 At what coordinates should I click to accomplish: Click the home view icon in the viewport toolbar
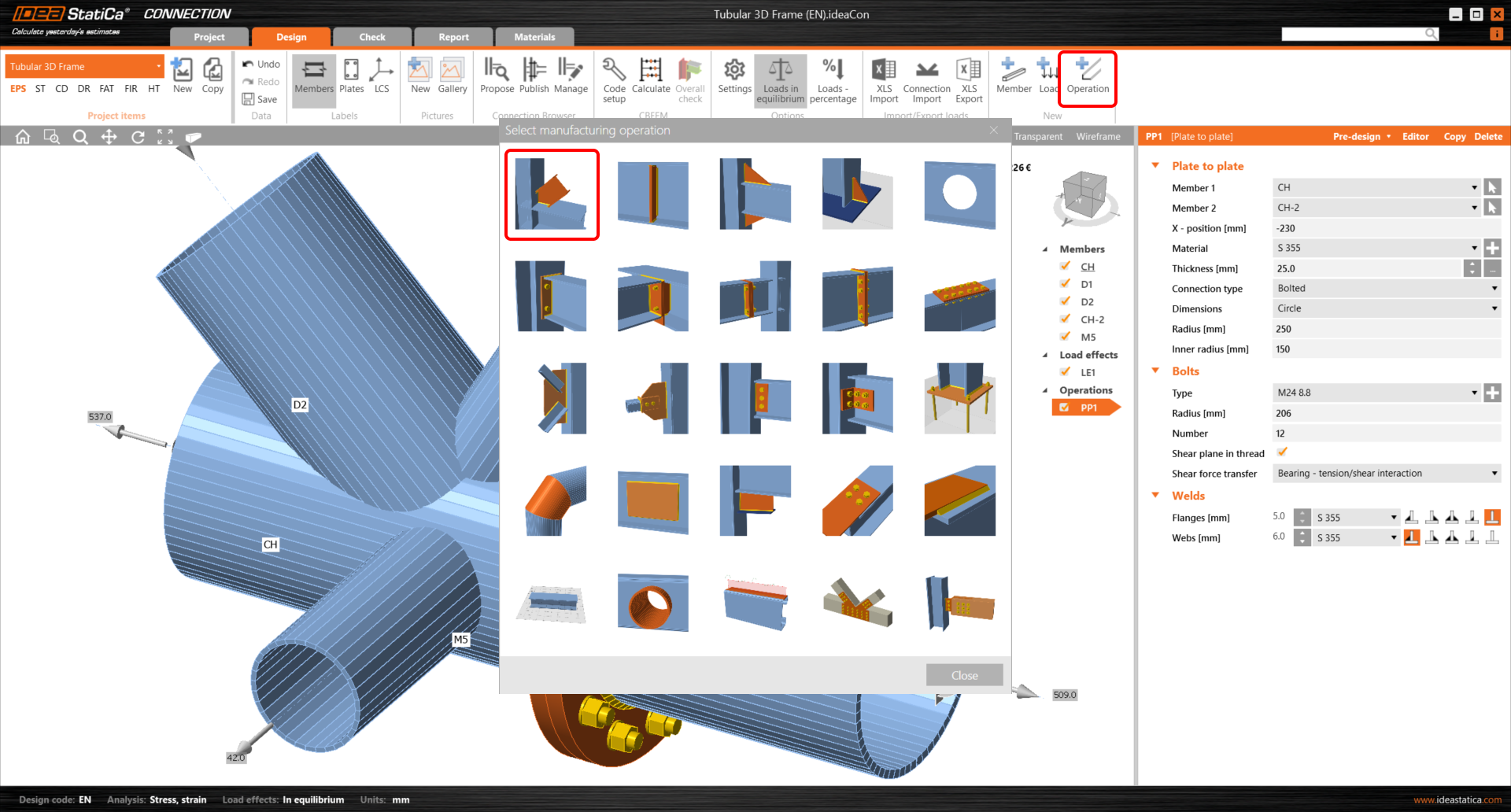pos(23,137)
